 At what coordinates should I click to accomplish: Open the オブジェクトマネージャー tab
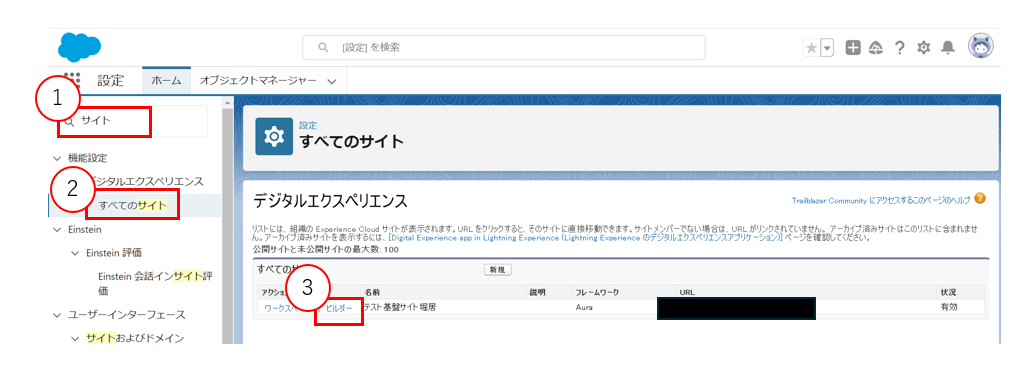coord(258,81)
